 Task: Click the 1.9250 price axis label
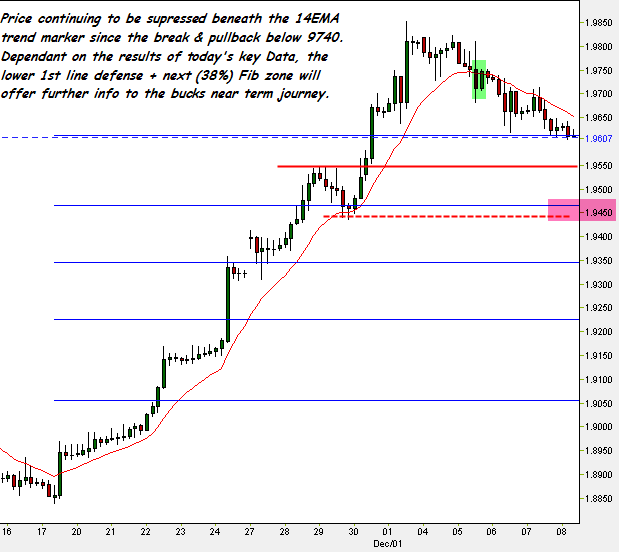(x=598, y=308)
